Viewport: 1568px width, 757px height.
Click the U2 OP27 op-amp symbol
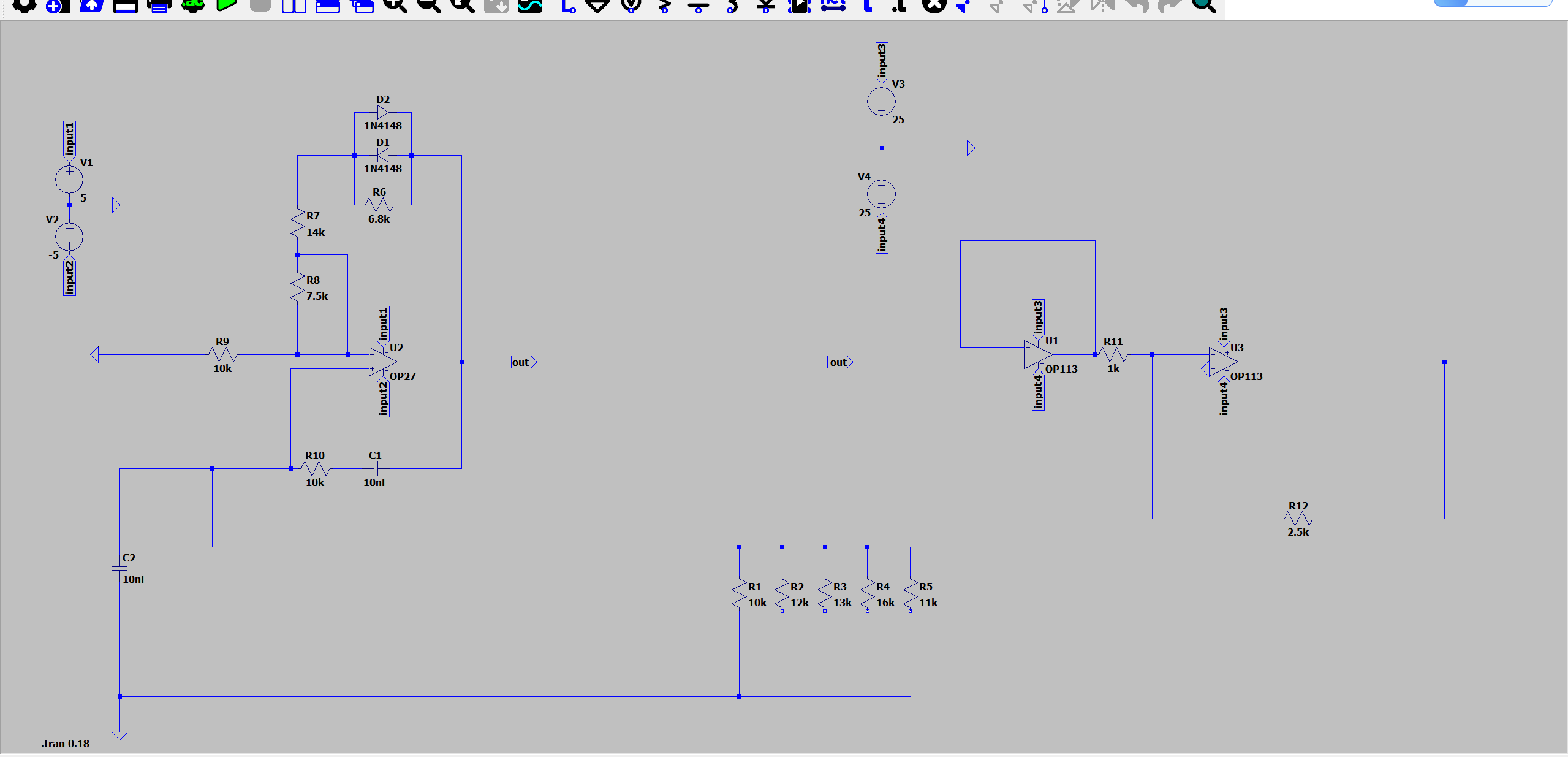click(x=381, y=362)
